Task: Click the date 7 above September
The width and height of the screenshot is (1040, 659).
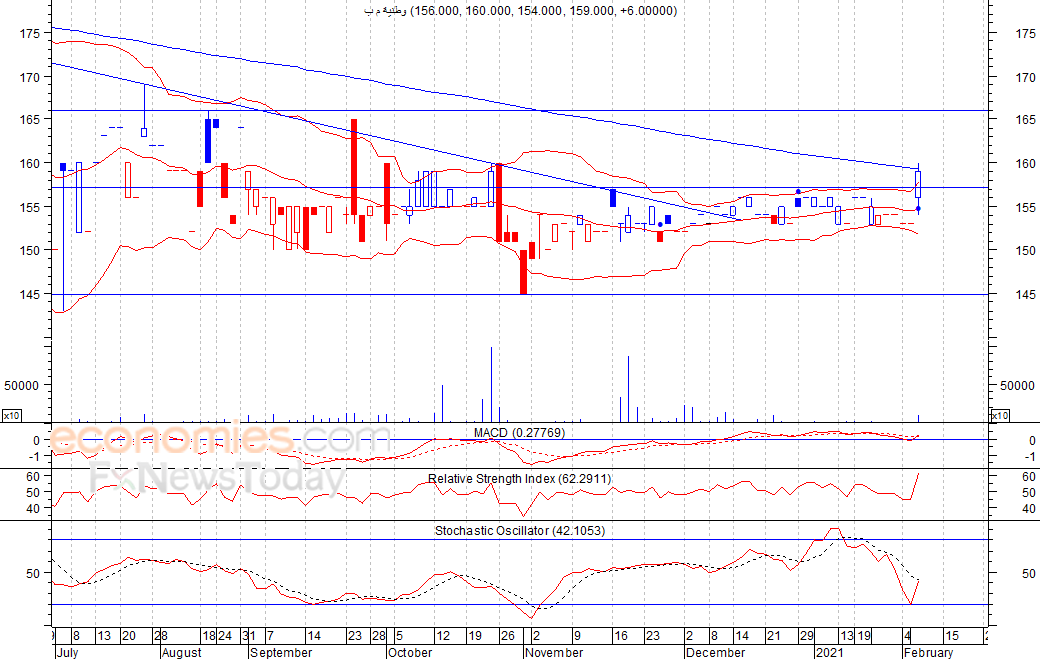Action: tap(270, 636)
